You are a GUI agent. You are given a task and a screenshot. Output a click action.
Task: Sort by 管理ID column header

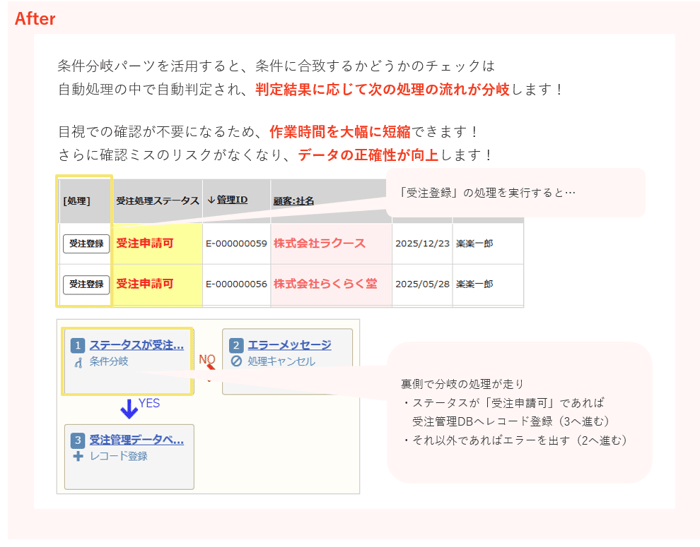click(232, 200)
